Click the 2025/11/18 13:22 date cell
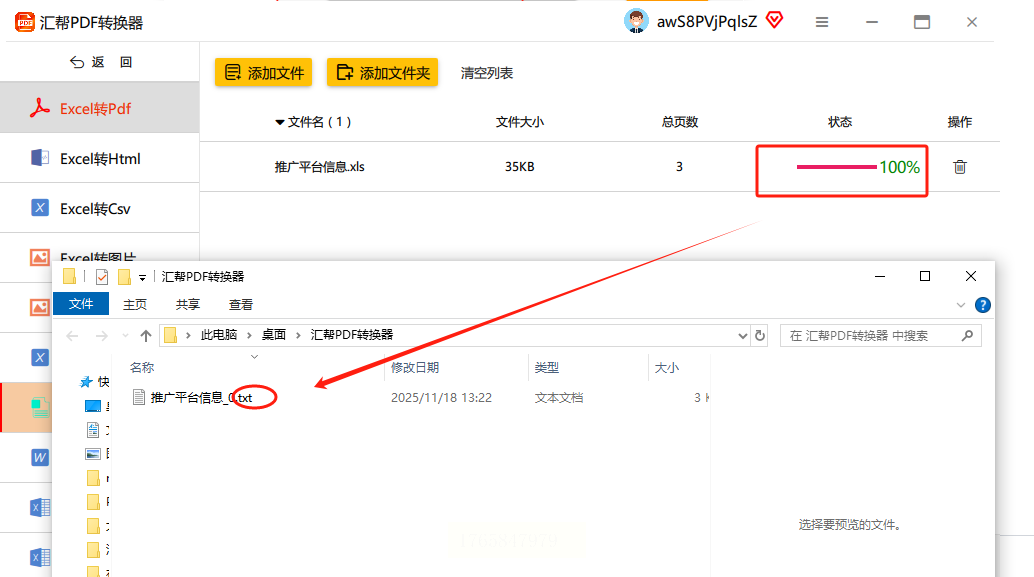 441,398
